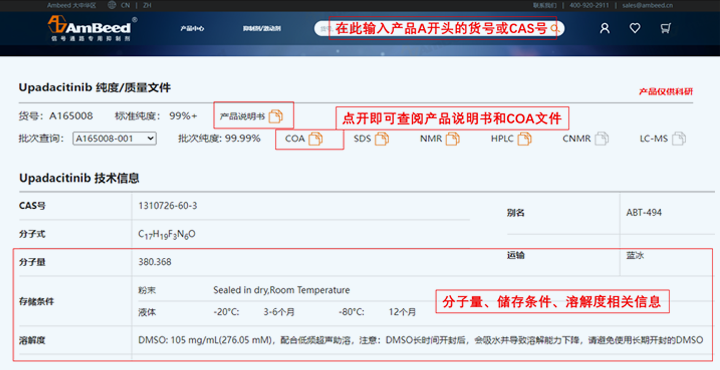Open the shopping cart icon
This screenshot has width=720, height=370.
pos(665,28)
